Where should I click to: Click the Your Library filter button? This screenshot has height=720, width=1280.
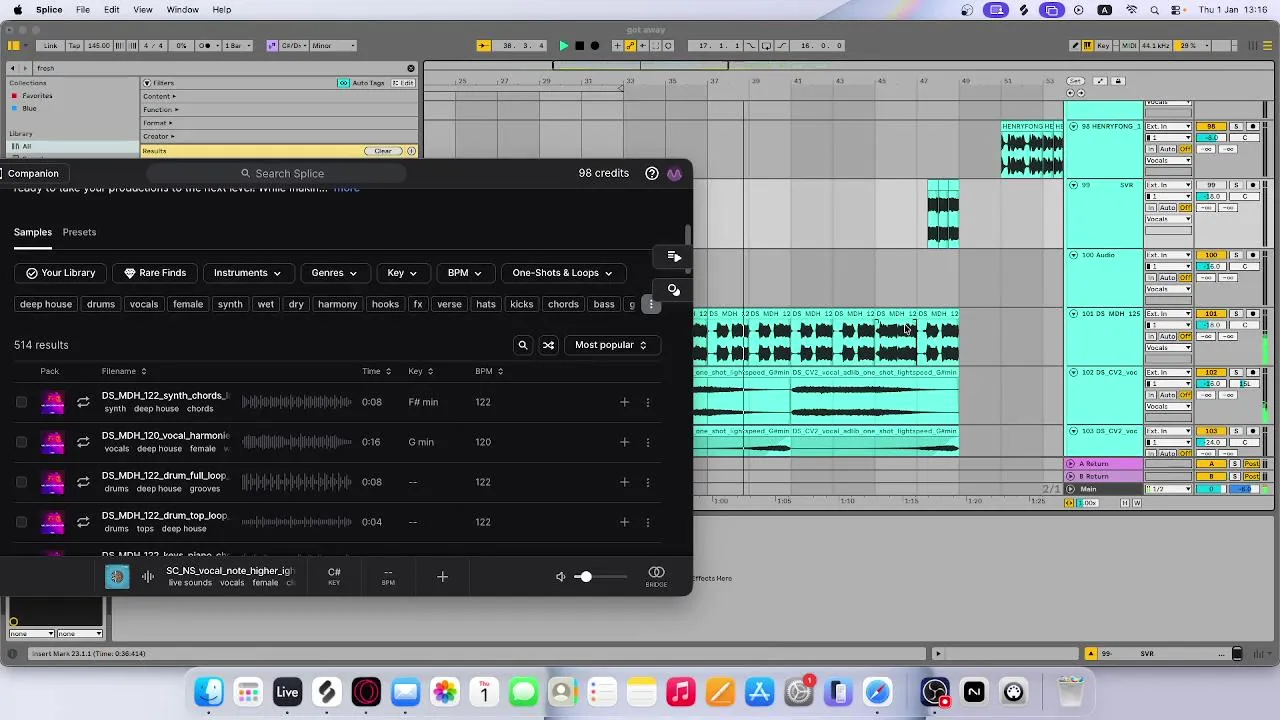coord(61,273)
